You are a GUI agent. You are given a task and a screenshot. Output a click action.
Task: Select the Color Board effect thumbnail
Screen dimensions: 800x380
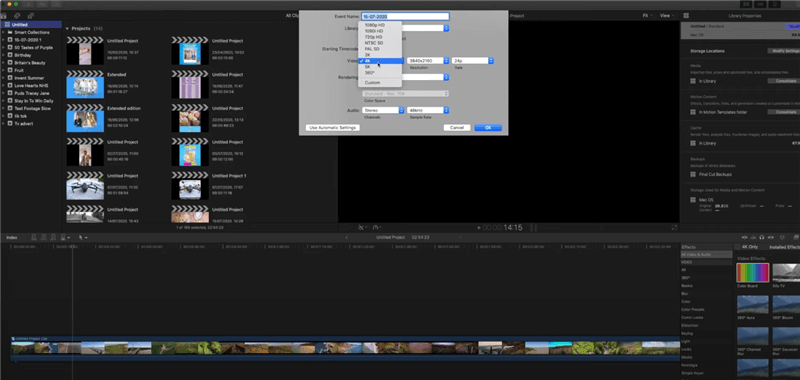(x=753, y=272)
